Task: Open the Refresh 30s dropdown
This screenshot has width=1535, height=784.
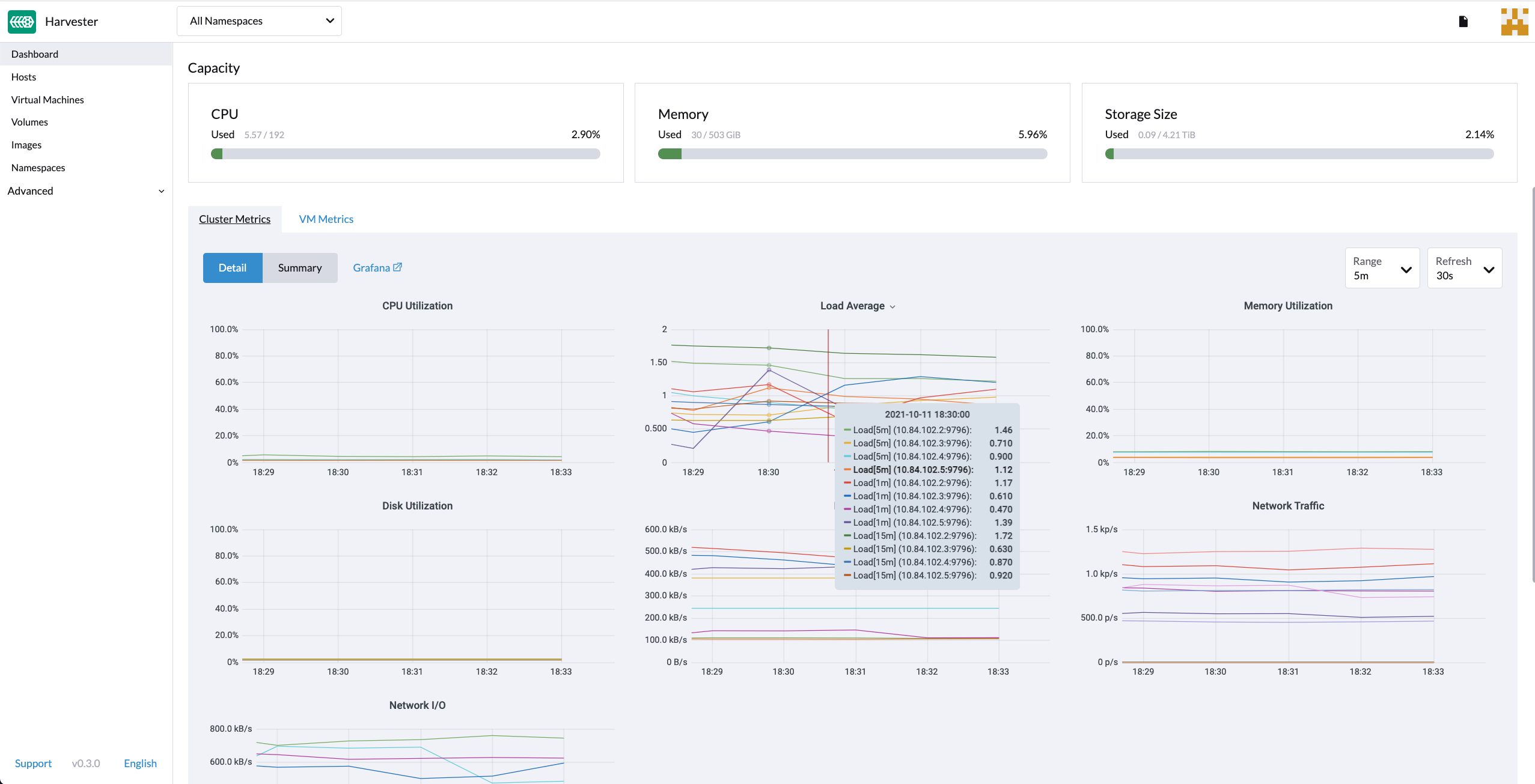Action: [1464, 269]
